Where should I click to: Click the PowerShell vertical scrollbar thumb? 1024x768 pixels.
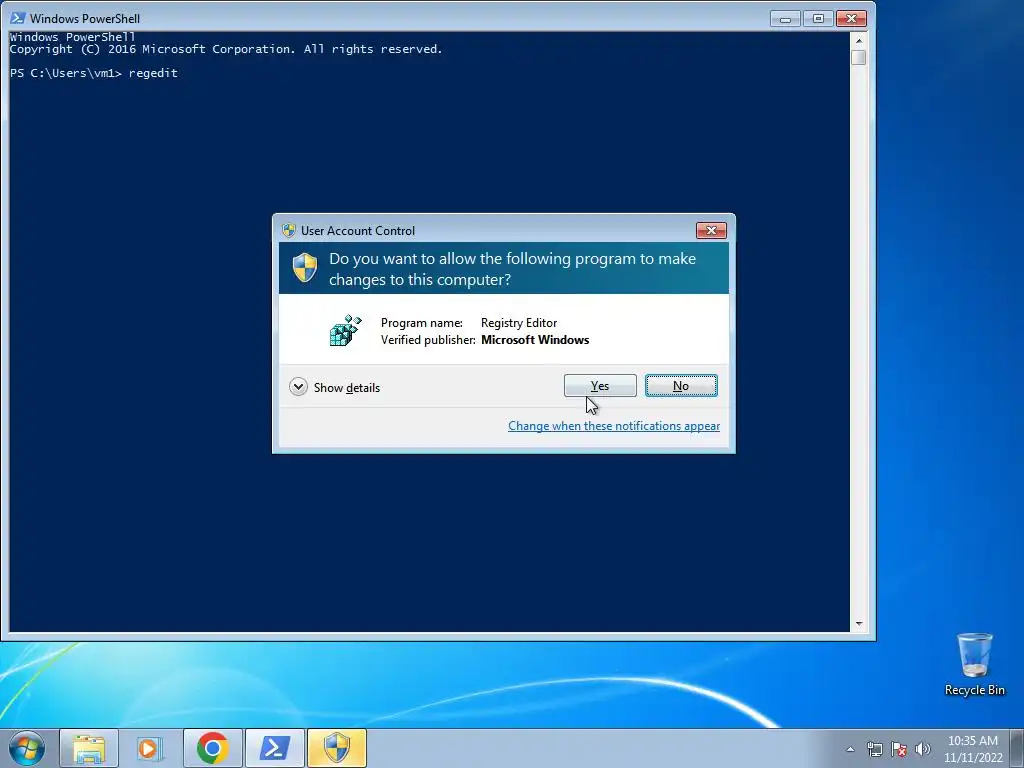pos(859,57)
